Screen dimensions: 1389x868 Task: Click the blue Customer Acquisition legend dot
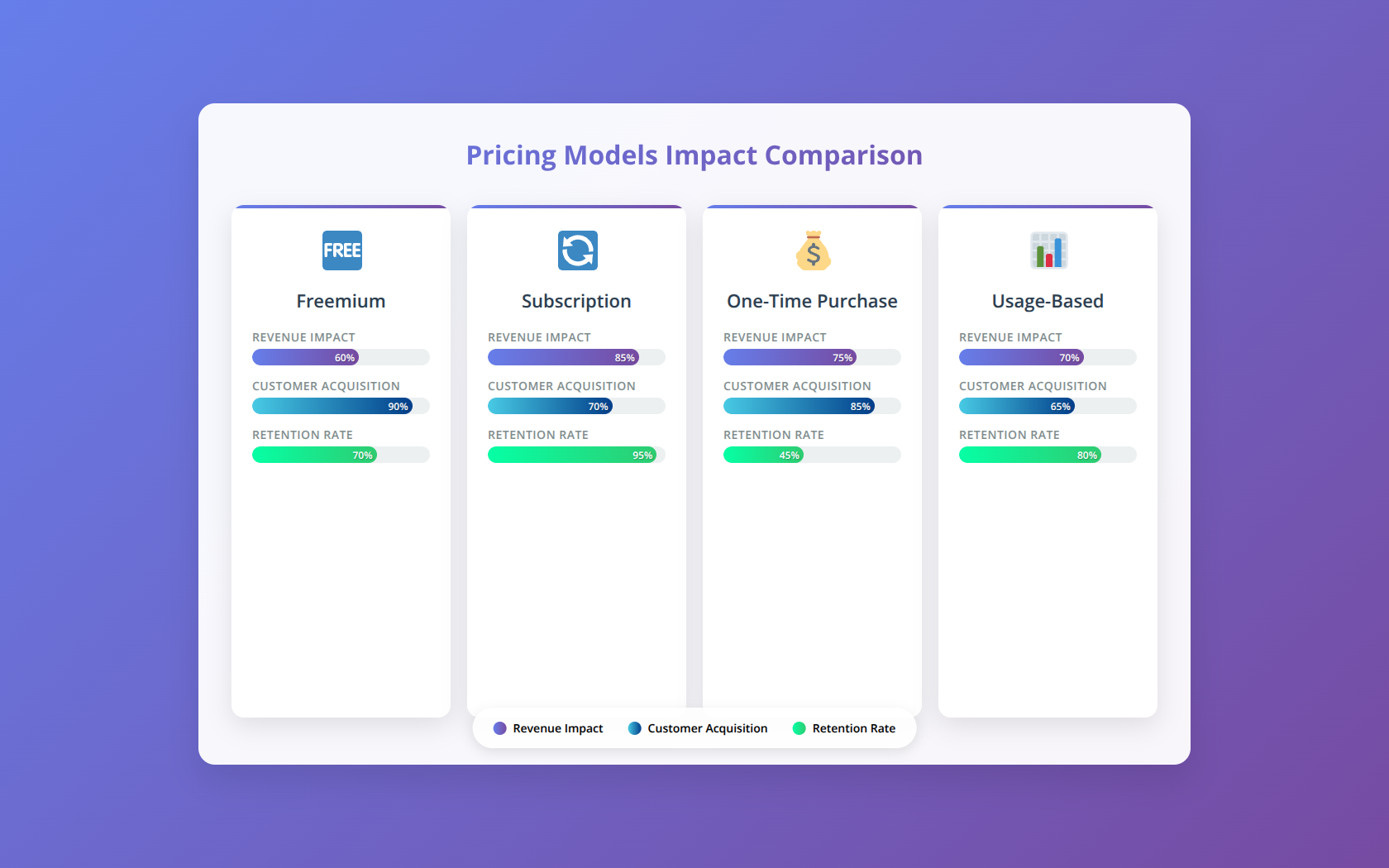[x=634, y=728]
